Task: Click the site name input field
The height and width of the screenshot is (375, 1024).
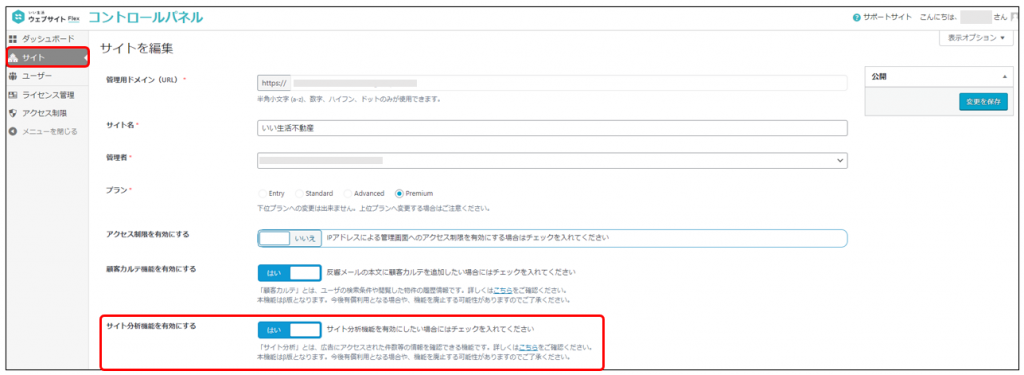Action: (x=552, y=129)
